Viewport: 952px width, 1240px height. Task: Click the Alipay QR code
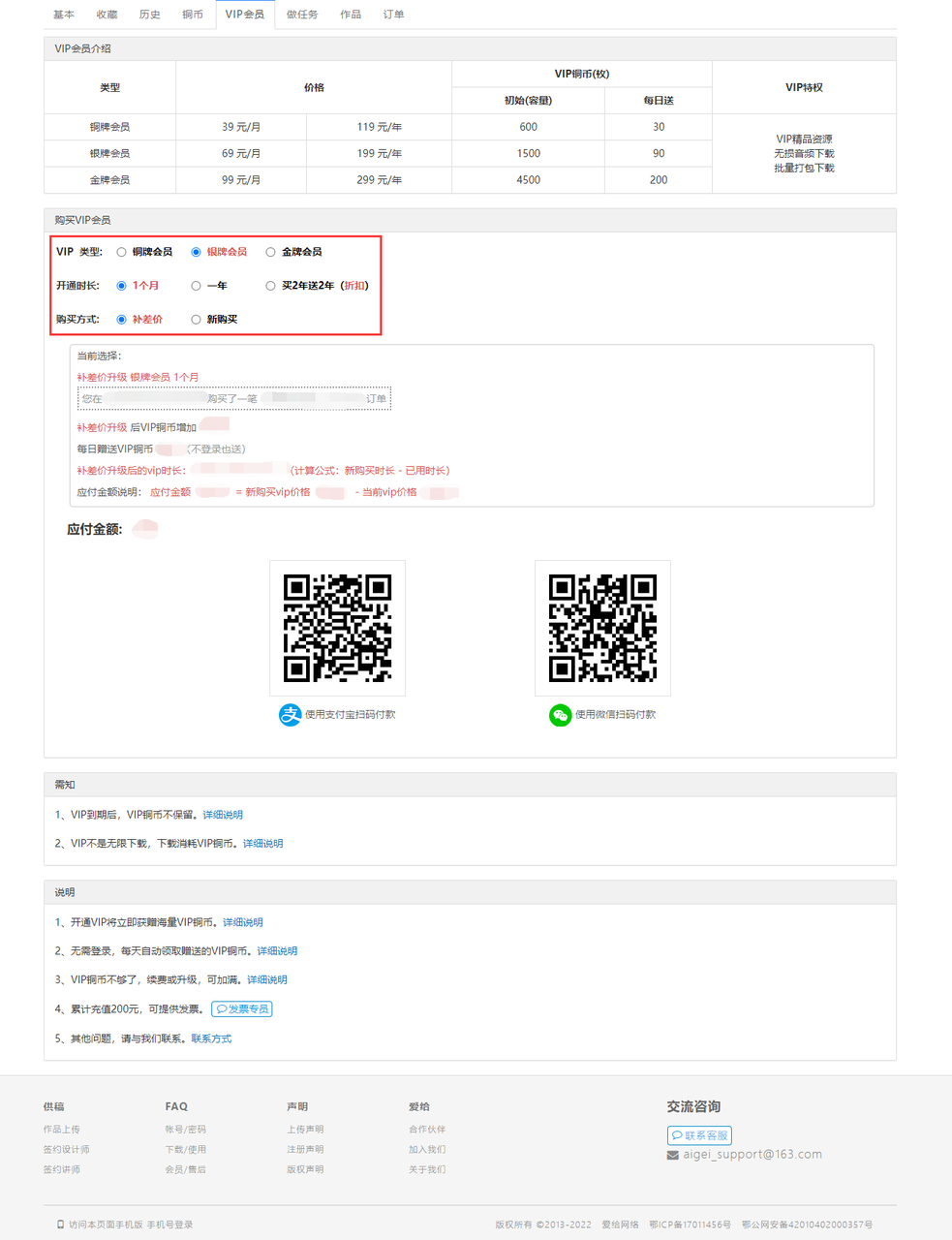click(337, 628)
